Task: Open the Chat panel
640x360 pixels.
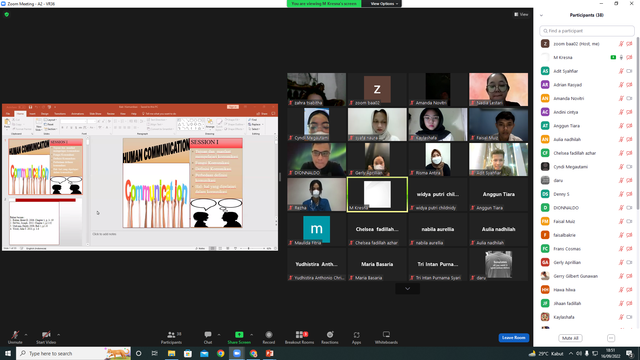Action: pyautogui.click(x=208, y=337)
